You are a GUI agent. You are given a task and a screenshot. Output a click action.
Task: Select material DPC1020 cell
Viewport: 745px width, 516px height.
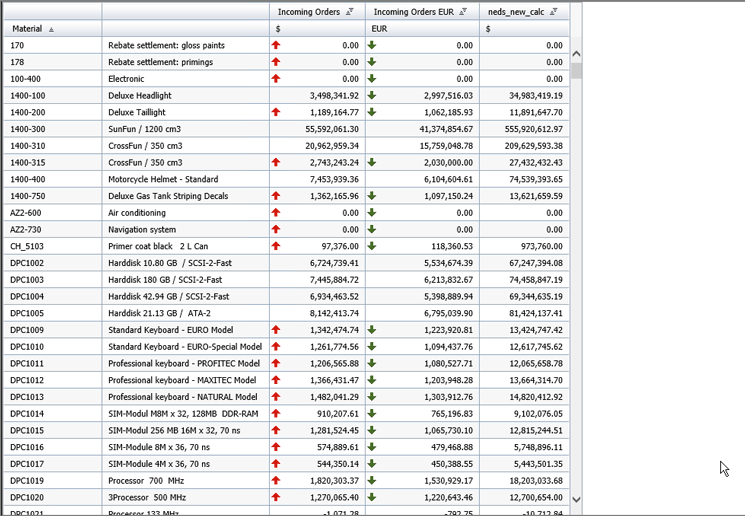tap(52, 497)
